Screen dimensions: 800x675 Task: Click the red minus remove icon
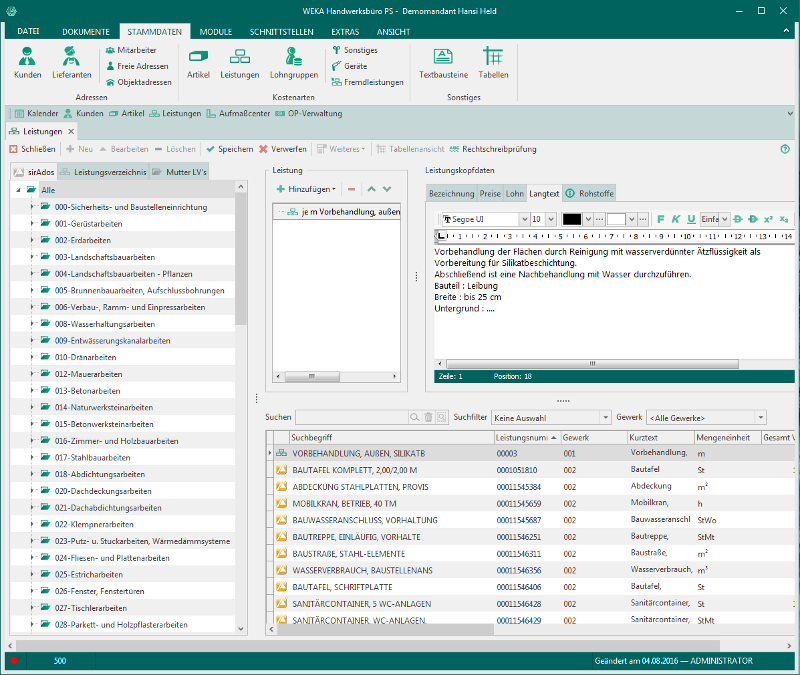pyautogui.click(x=351, y=189)
